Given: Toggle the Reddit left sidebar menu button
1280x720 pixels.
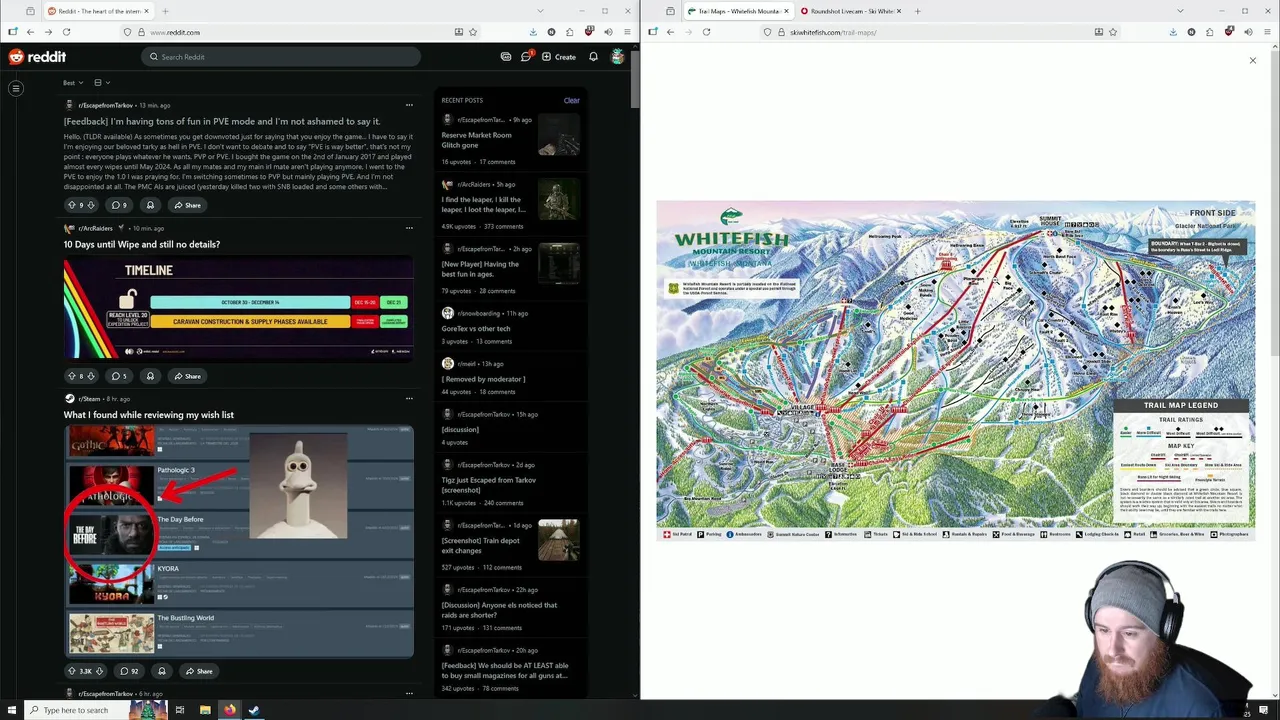Looking at the screenshot, I should (x=16, y=89).
